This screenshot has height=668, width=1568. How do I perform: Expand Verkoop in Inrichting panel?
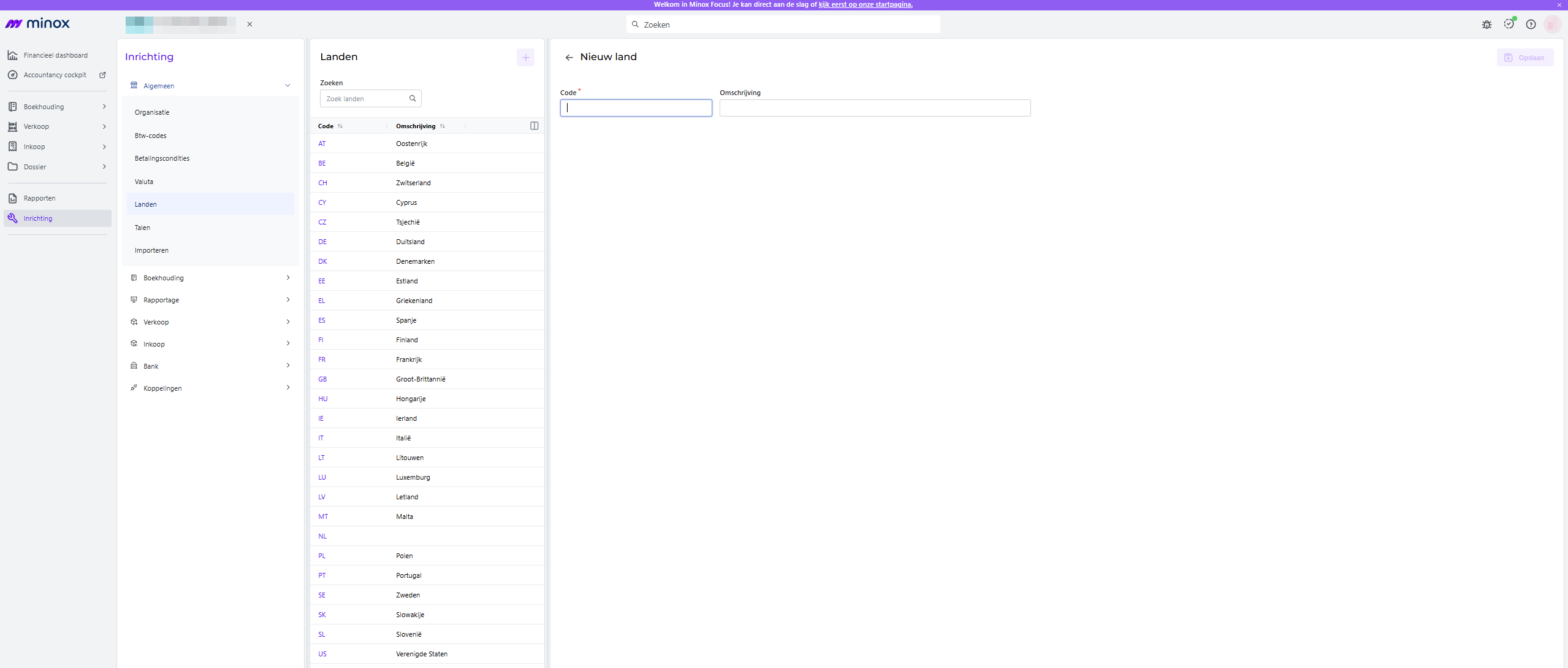(210, 322)
